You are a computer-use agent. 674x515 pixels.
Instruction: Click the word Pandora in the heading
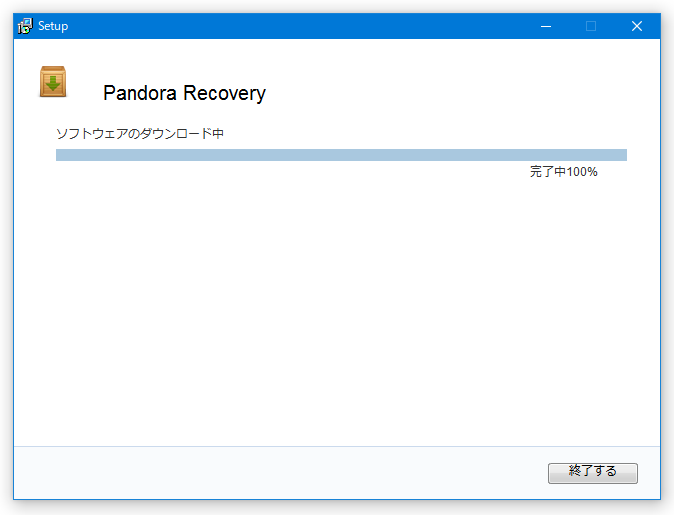pyautogui.click(x=140, y=93)
